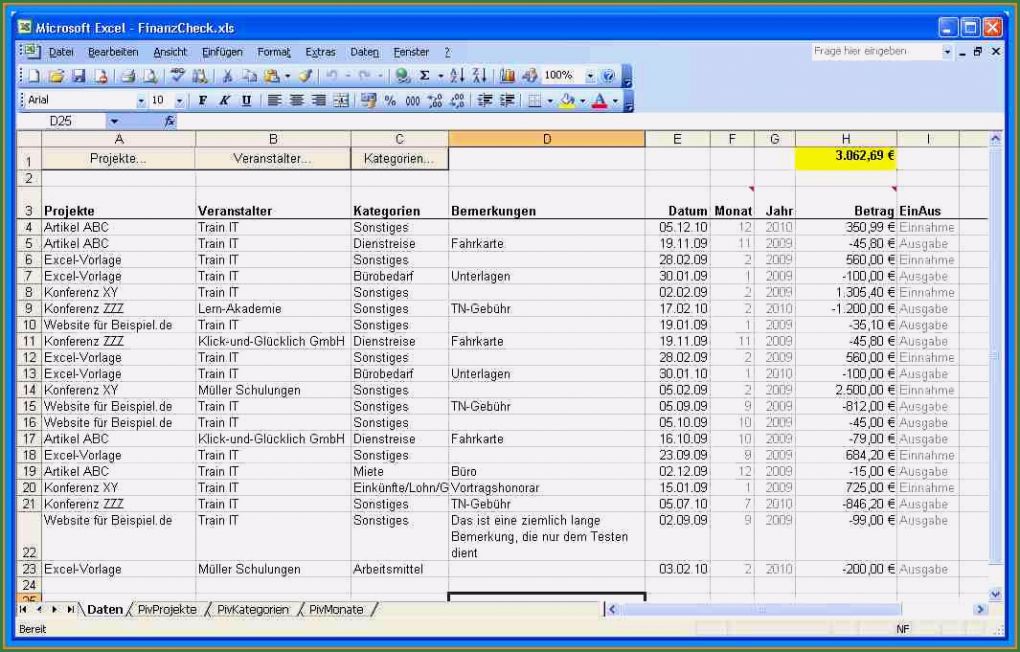1020x652 pixels.
Task: Open the Save icon to save FinanzCheck.xls
Action: point(78,75)
